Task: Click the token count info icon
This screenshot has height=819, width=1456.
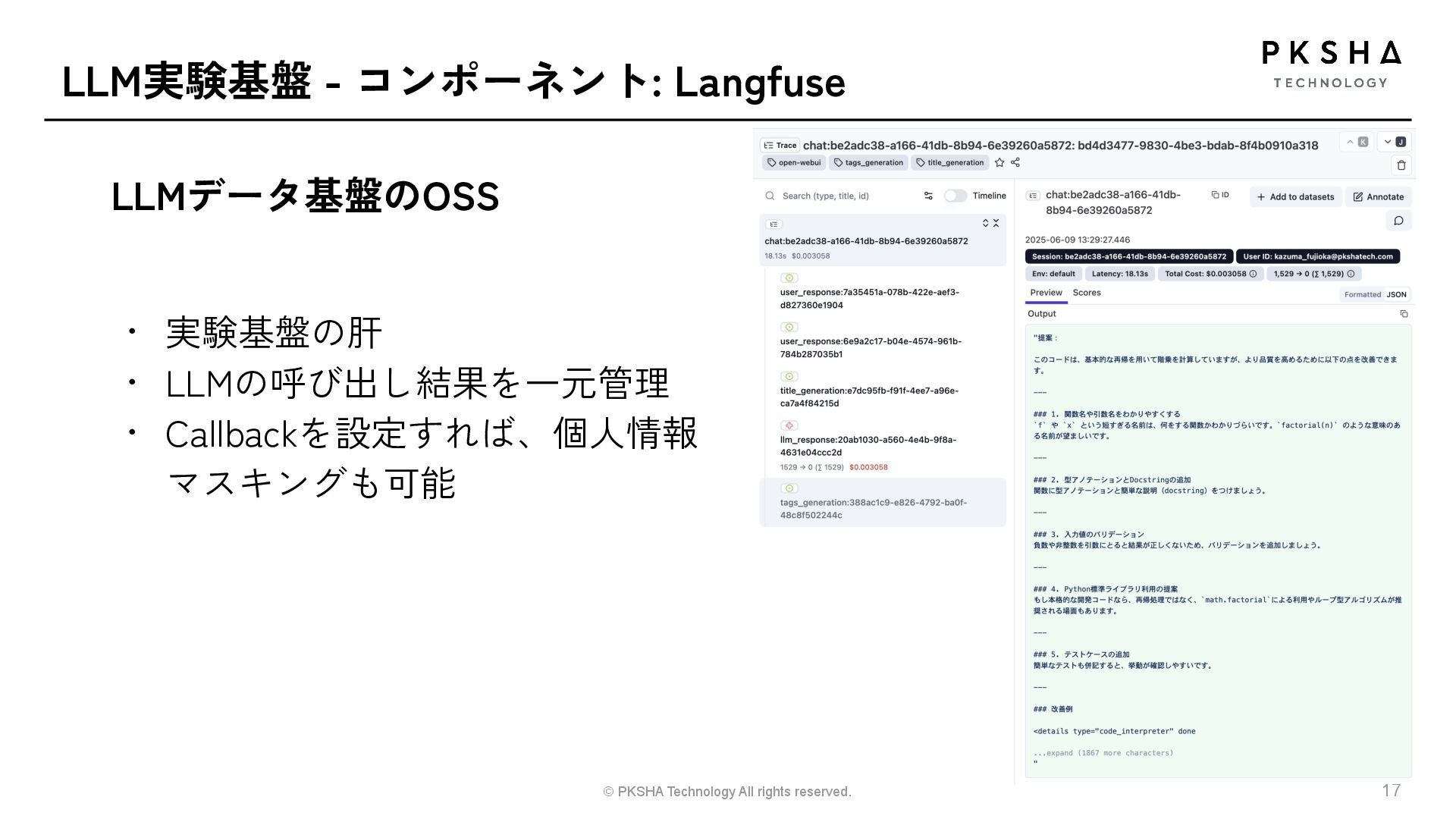Action: click(1350, 274)
